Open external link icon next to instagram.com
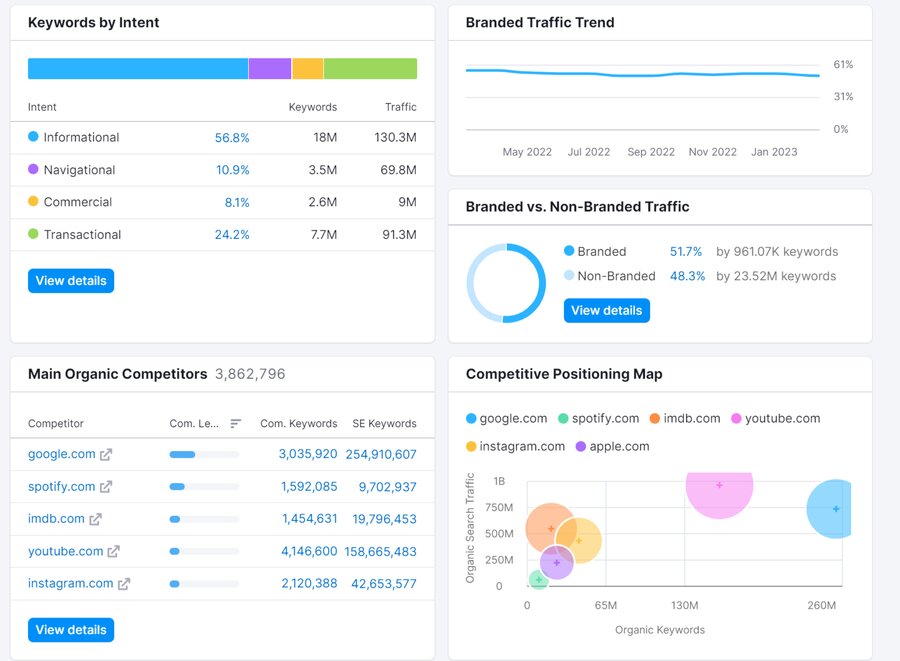The image size is (900, 661). (x=124, y=584)
